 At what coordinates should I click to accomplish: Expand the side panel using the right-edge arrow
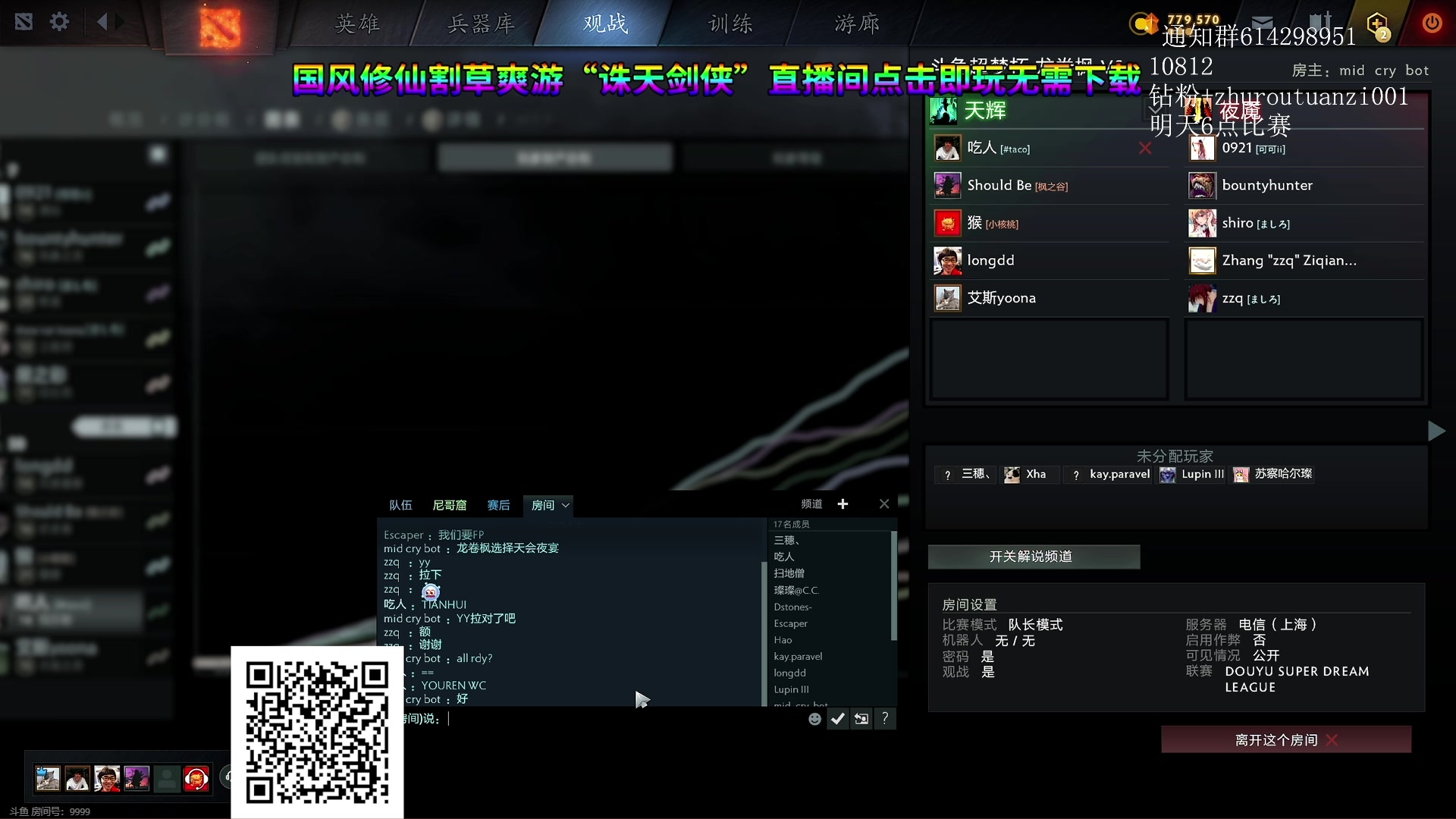point(1437,431)
